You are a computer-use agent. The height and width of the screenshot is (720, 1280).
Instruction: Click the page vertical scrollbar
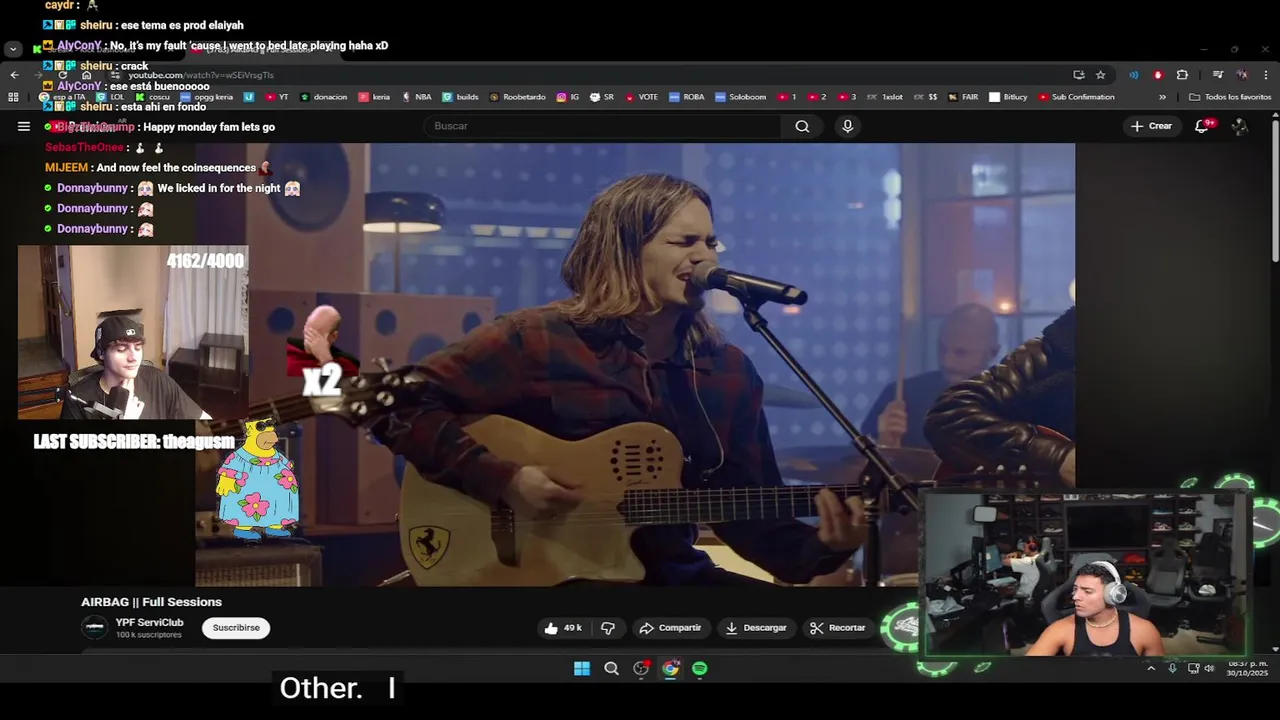click(x=1275, y=190)
